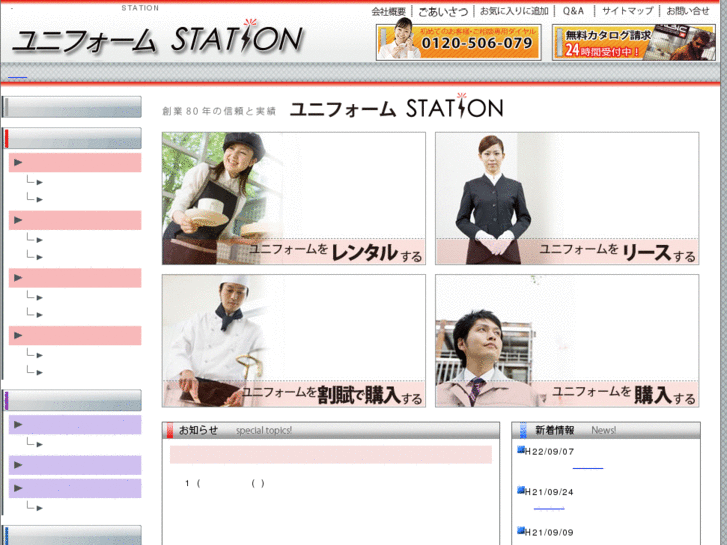Click the 創業80年の信頼と実績 tagline text
Image resolution: width=727 pixels, height=545 pixels.
click(x=219, y=111)
